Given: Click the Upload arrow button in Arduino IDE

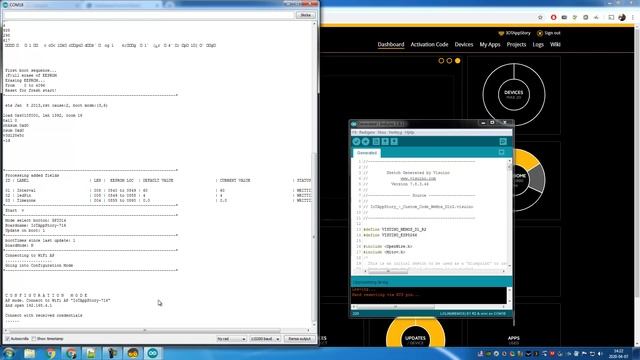Looking at the screenshot, I should tap(366, 142).
